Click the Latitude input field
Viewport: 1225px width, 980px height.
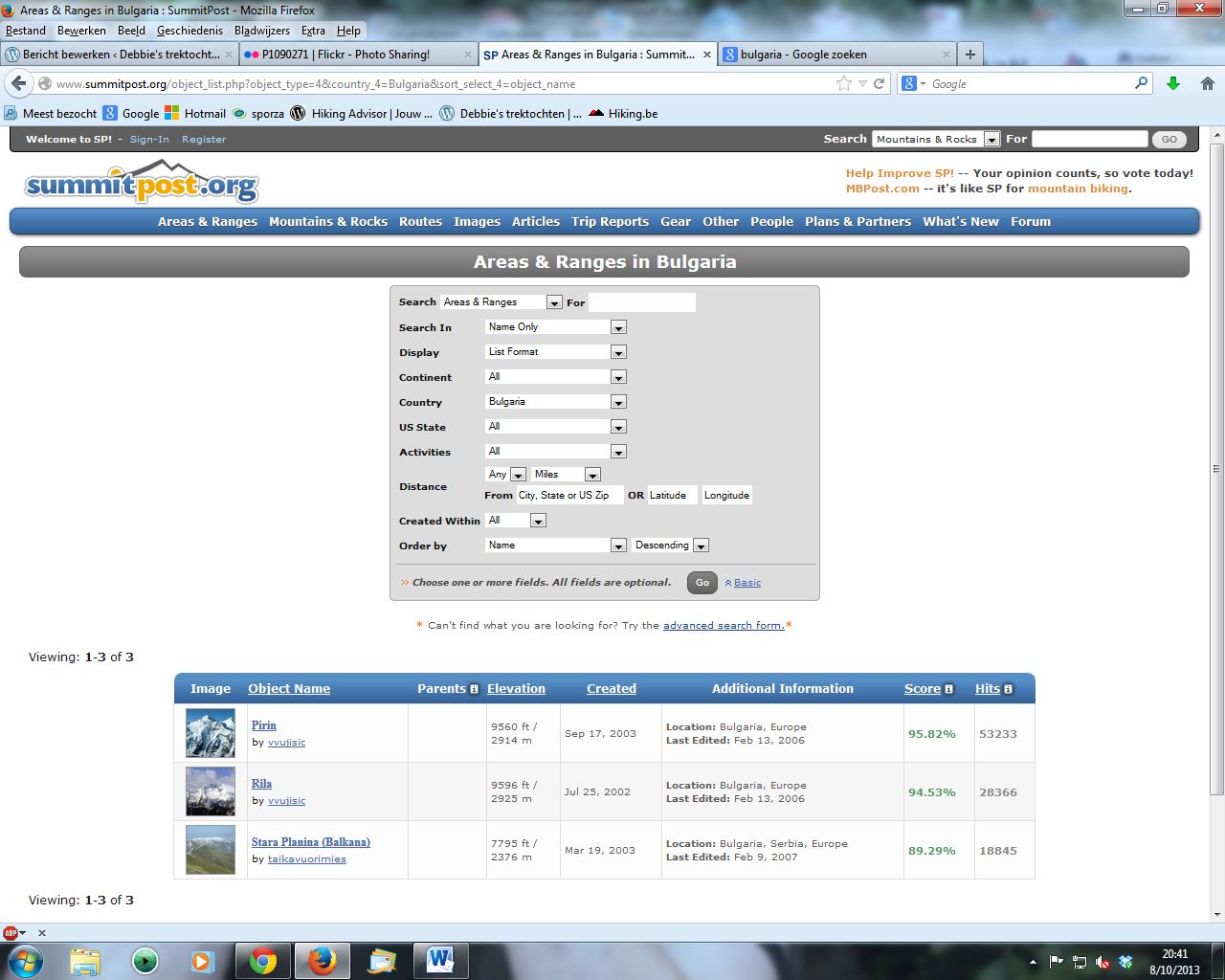672,496
